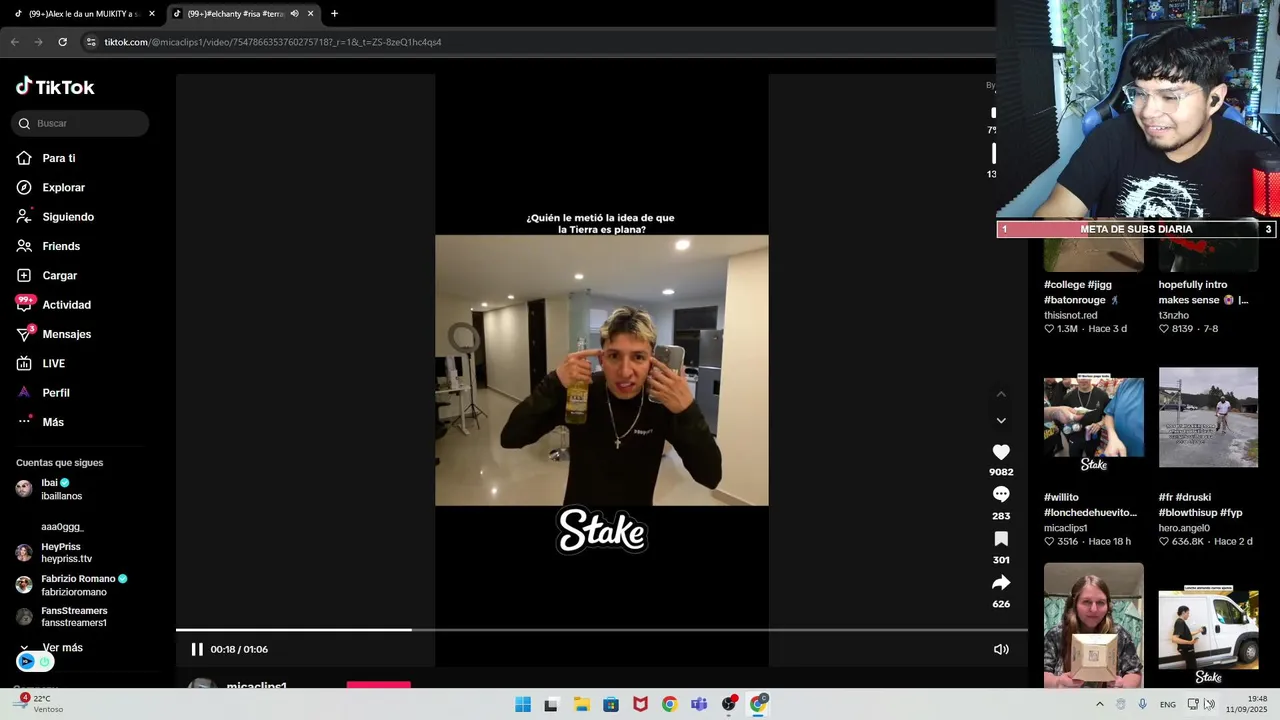
Task: Open a new browser tab
Action: (334, 14)
